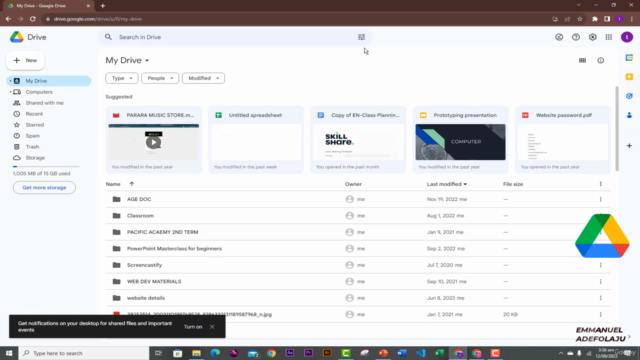Expand Computers tree in sidebar
Screen dimensions: 640x360
[11, 92]
